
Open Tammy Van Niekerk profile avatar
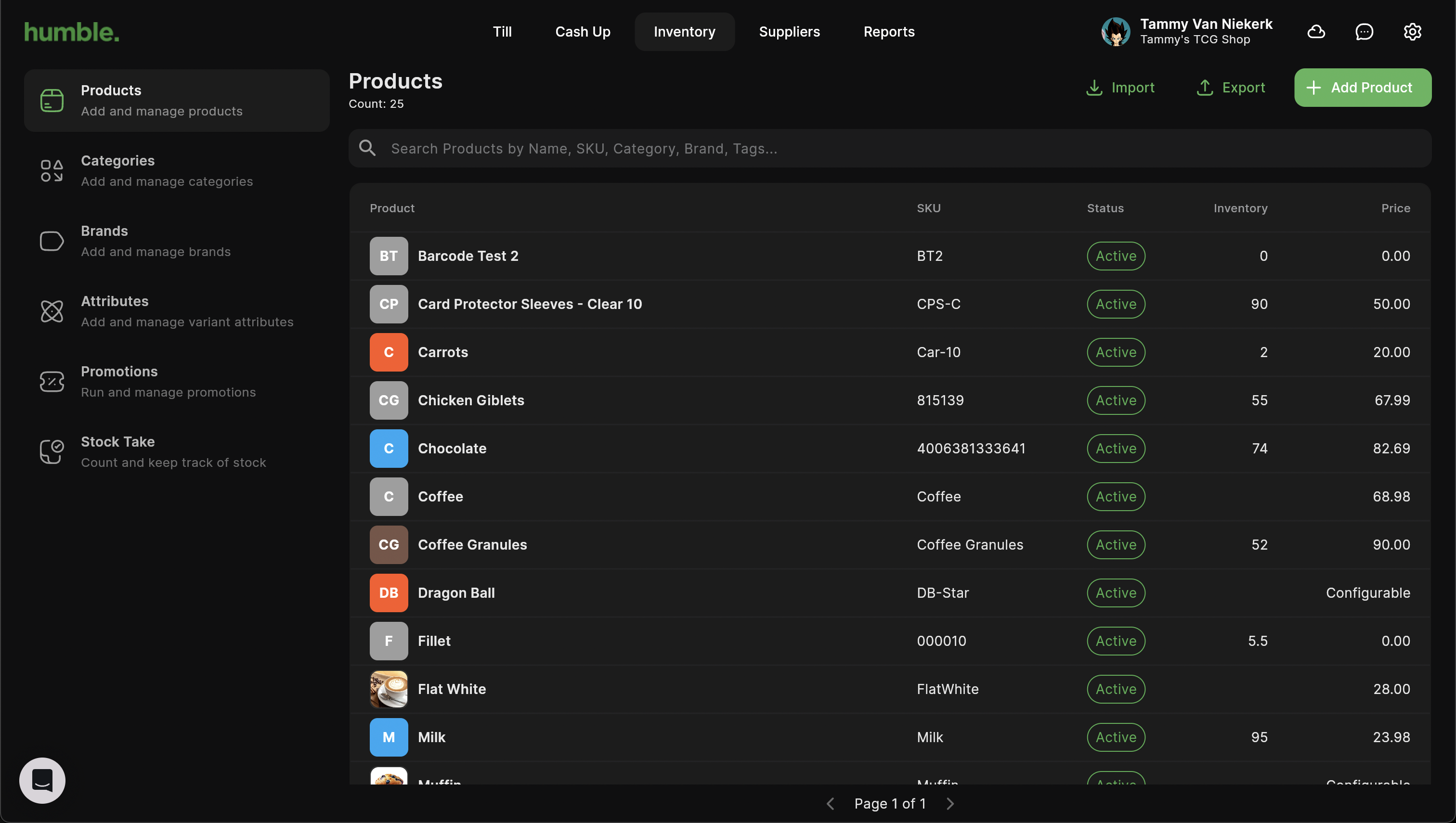pyautogui.click(x=1116, y=32)
